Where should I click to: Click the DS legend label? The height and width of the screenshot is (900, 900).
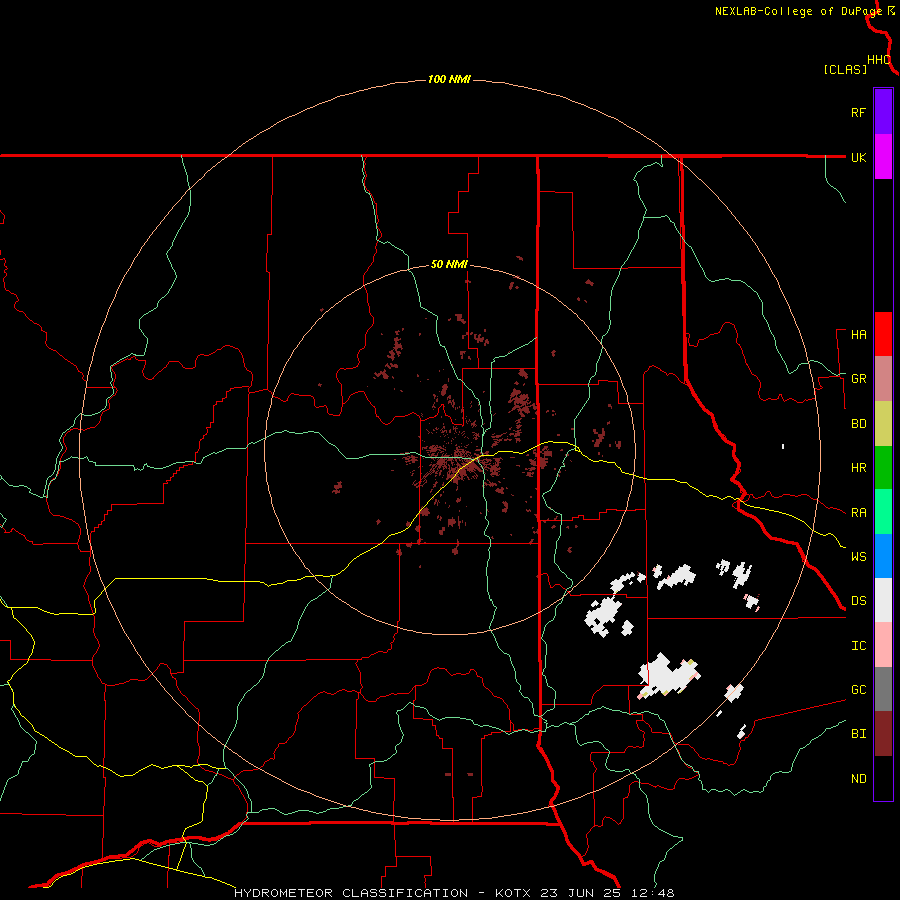858,601
